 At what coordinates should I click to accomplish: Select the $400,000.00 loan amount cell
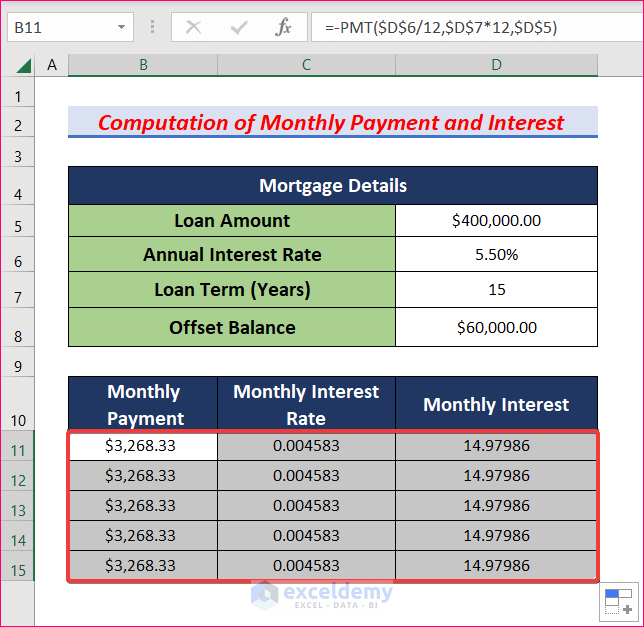click(497, 220)
